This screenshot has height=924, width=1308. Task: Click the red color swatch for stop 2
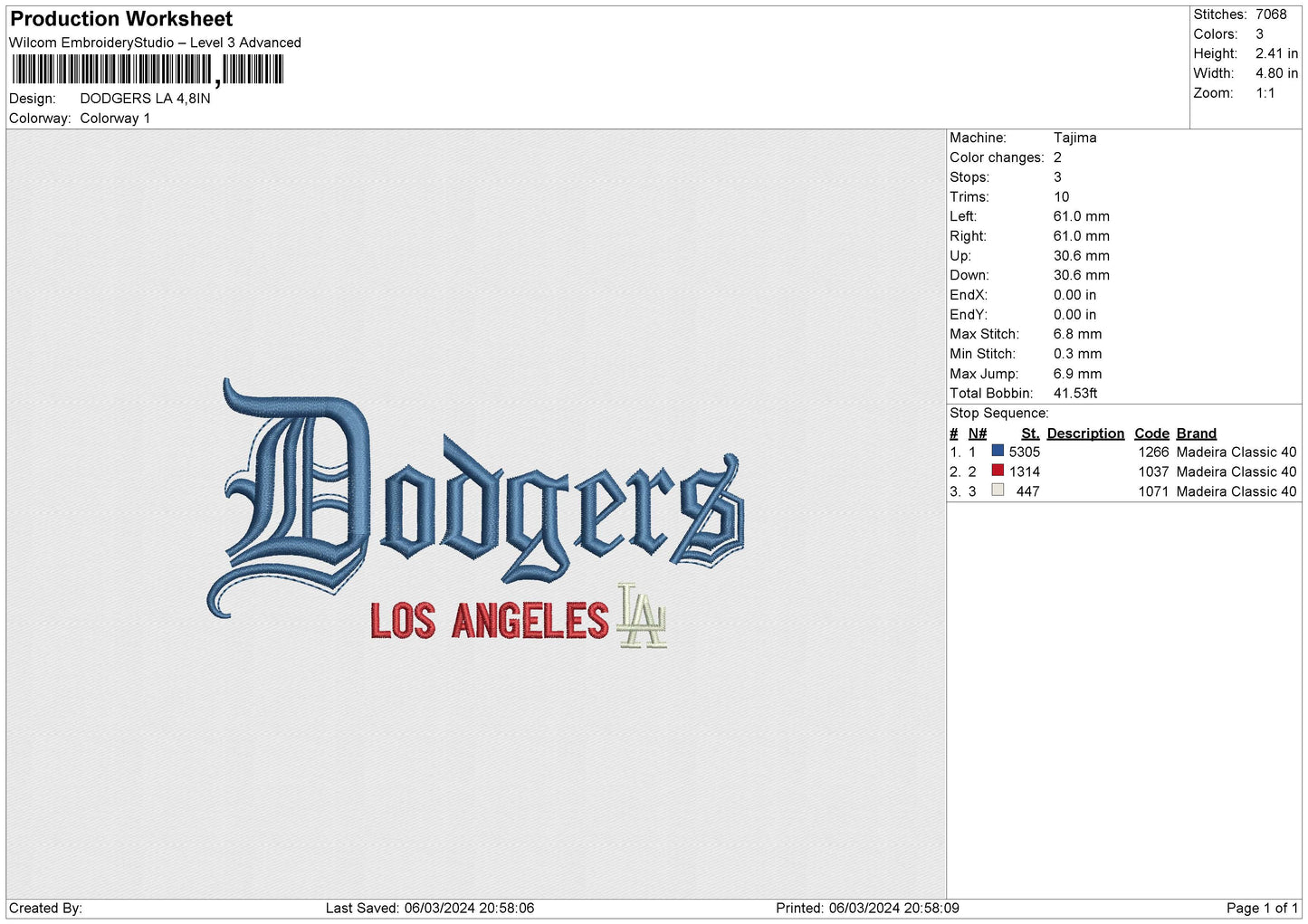click(998, 471)
